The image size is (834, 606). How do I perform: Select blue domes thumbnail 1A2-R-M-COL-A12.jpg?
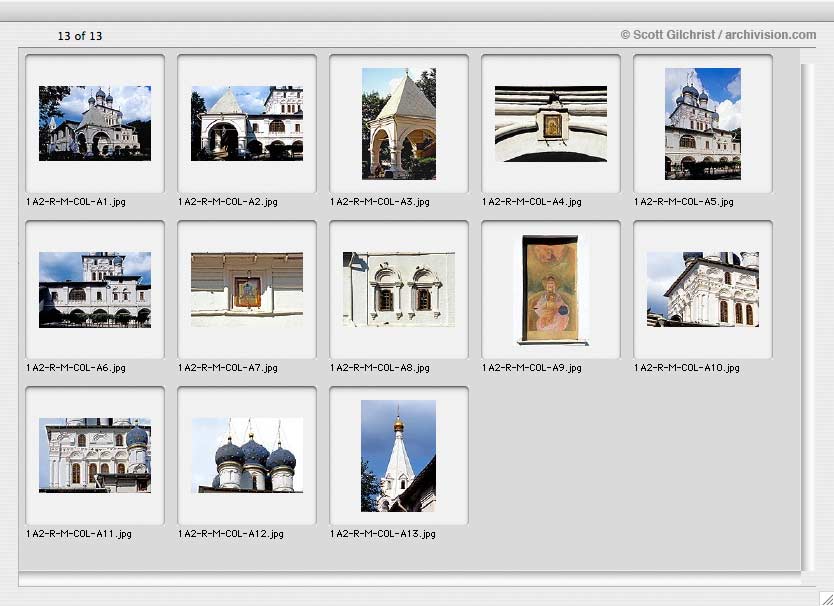[247, 455]
